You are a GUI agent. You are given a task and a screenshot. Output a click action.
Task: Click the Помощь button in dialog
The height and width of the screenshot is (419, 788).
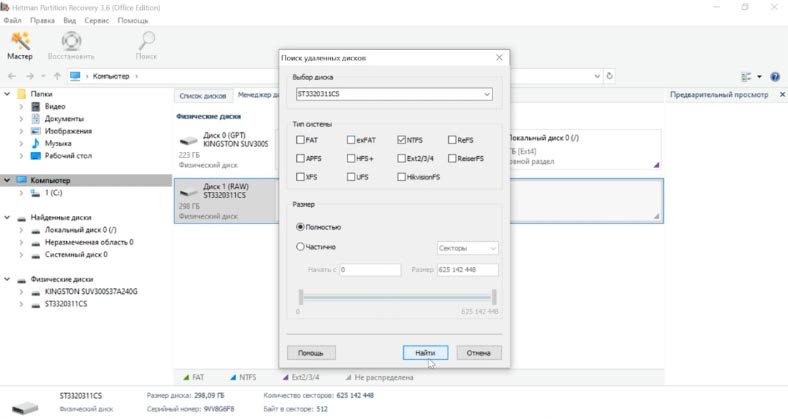pyautogui.click(x=311, y=353)
